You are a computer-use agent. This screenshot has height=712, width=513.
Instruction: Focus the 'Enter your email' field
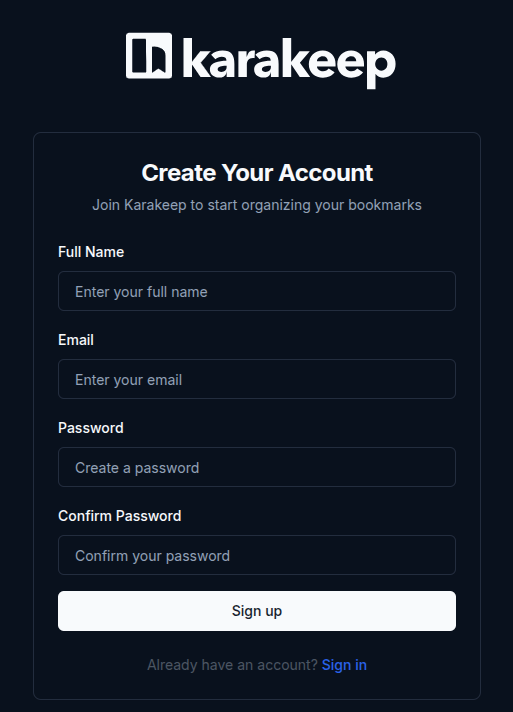[x=257, y=379]
